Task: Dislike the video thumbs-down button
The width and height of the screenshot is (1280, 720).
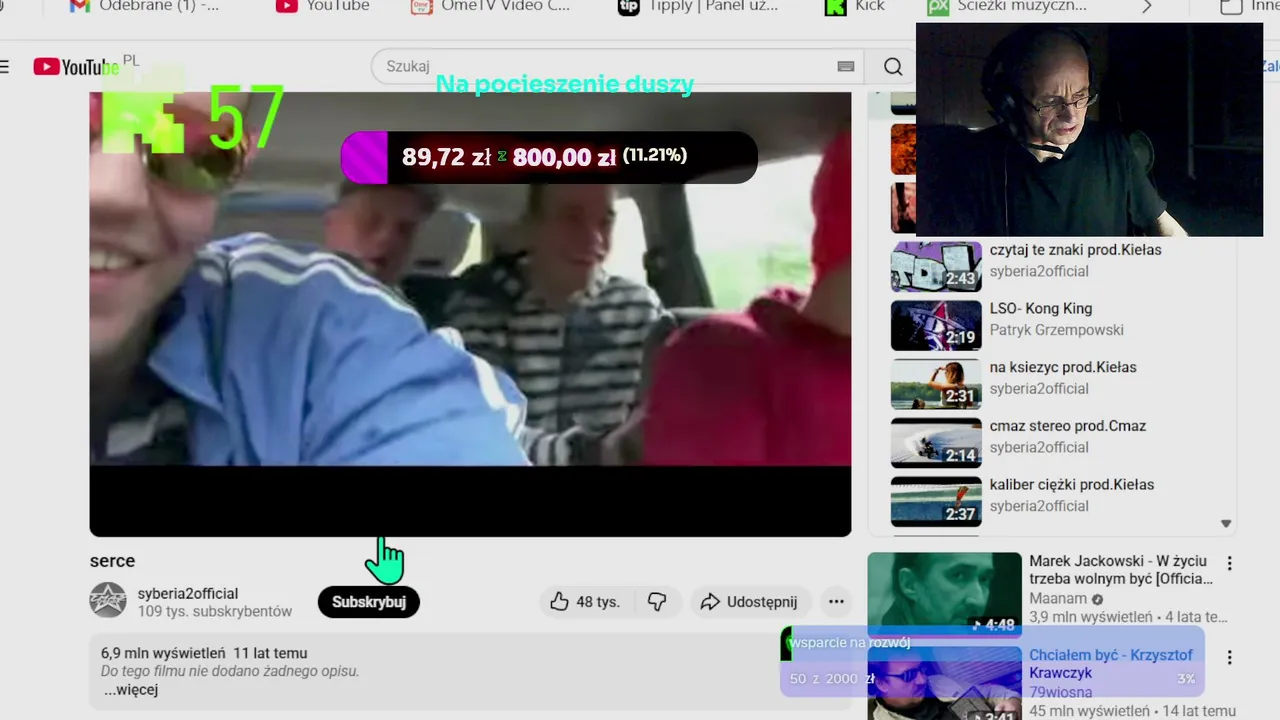Action: coord(657,602)
